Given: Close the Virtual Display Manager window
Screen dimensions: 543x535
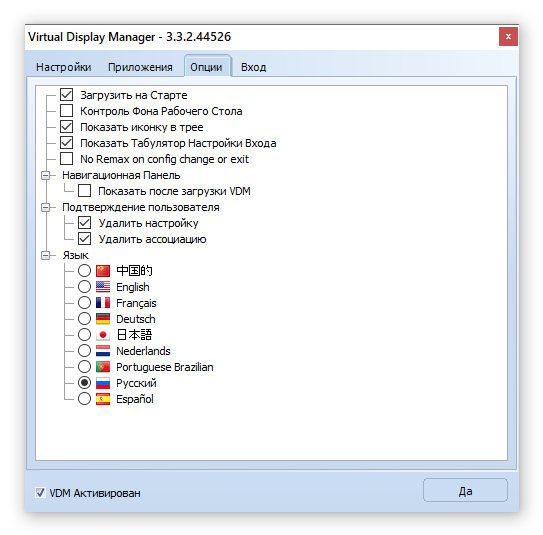Looking at the screenshot, I should click(x=508, y=36).
